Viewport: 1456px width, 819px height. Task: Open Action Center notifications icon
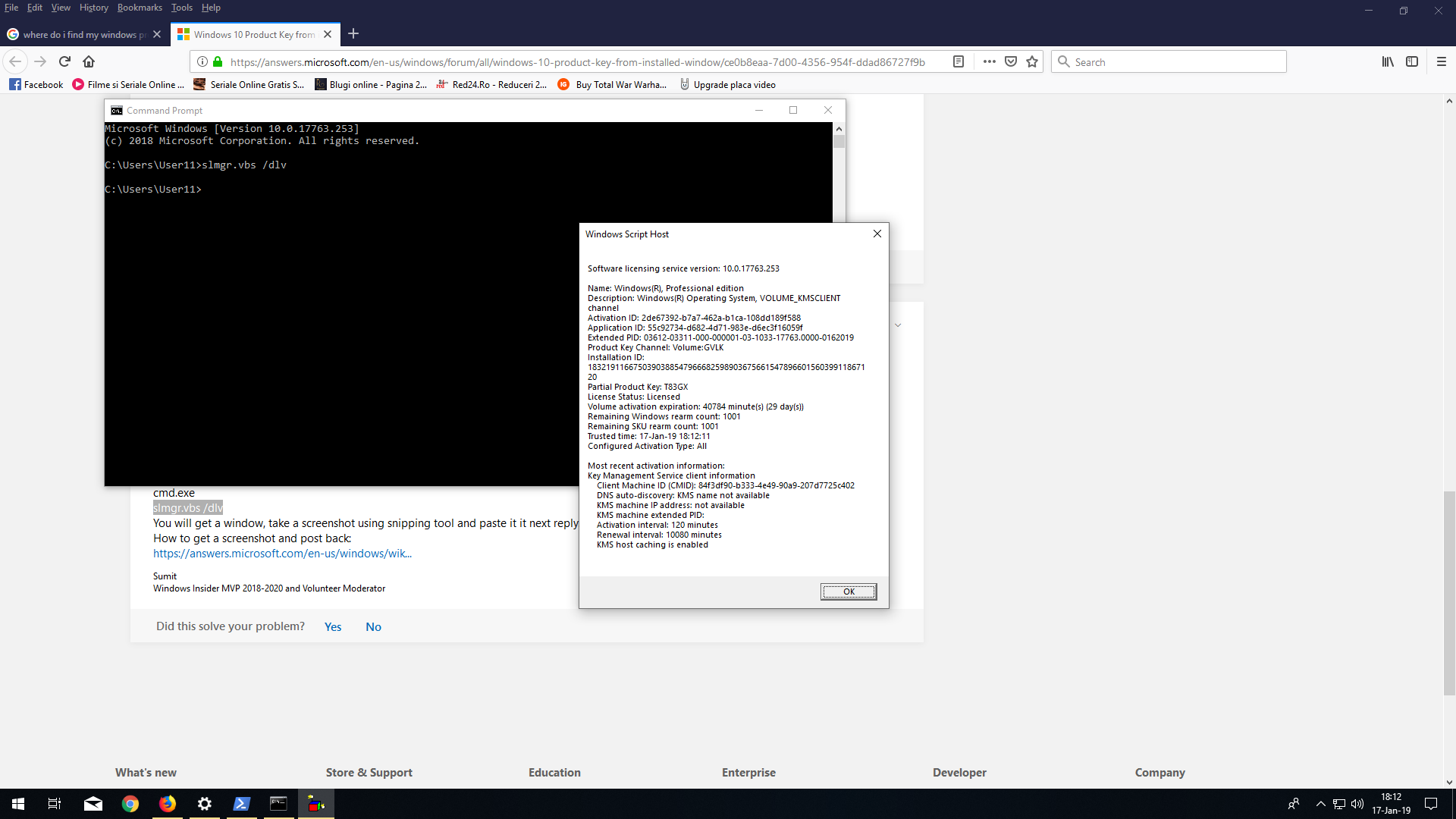(x=1431, y=804)
